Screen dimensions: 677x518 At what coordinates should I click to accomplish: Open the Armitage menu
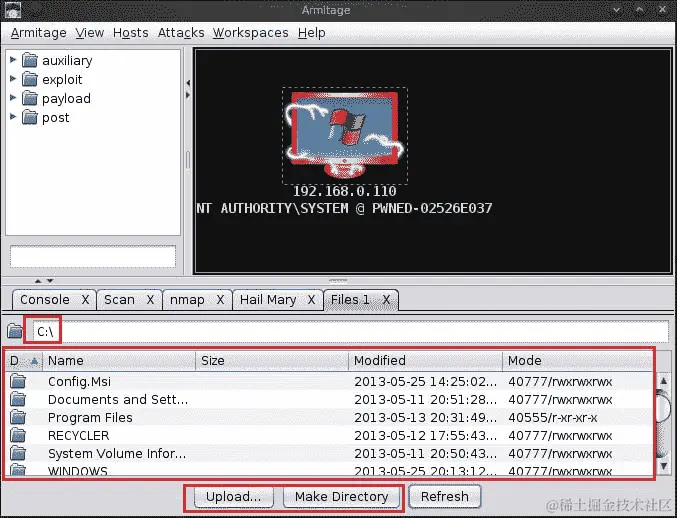(38, 33)
